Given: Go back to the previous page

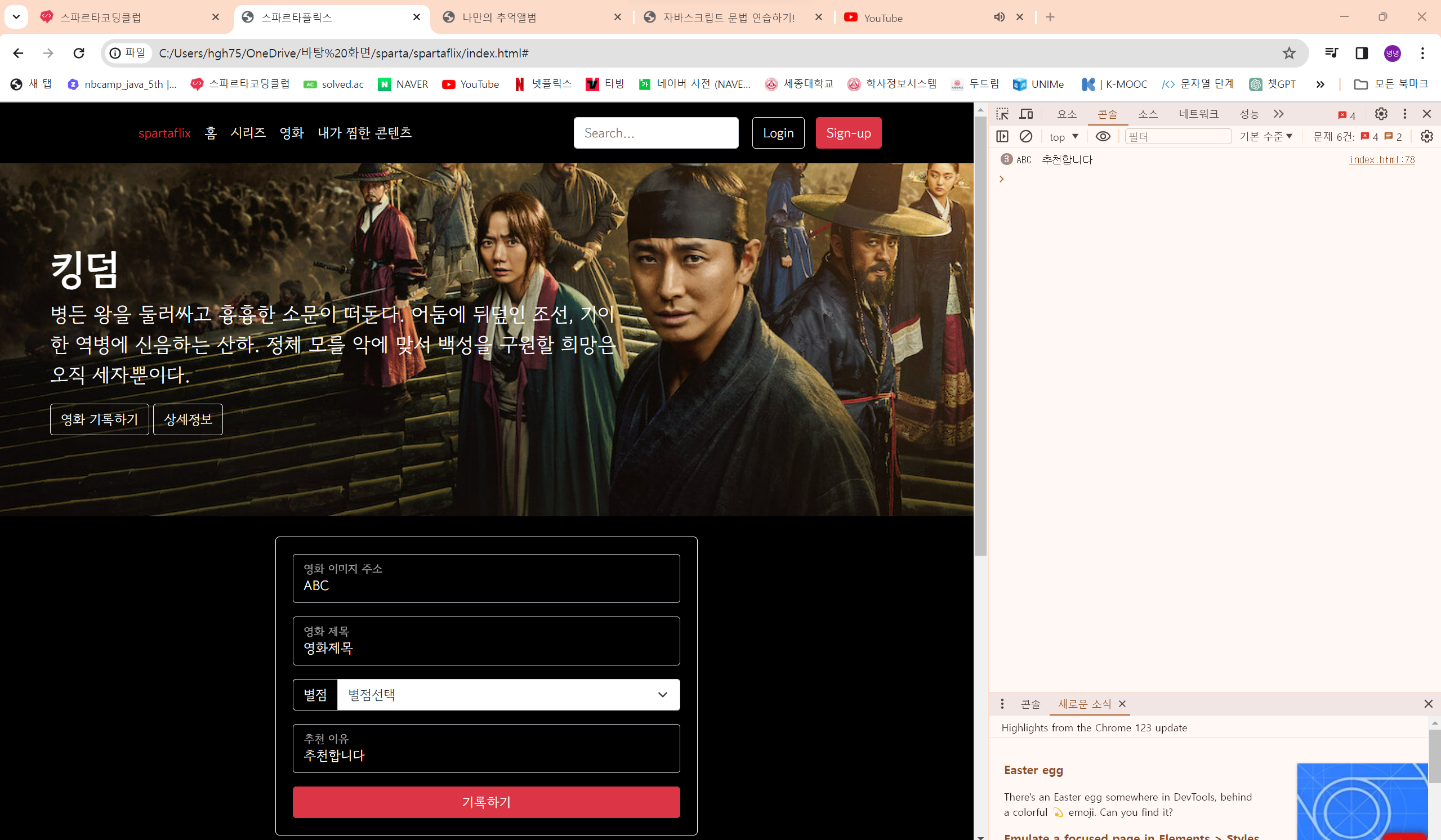Looking at the screenshot, I should (x=18, y=53).
